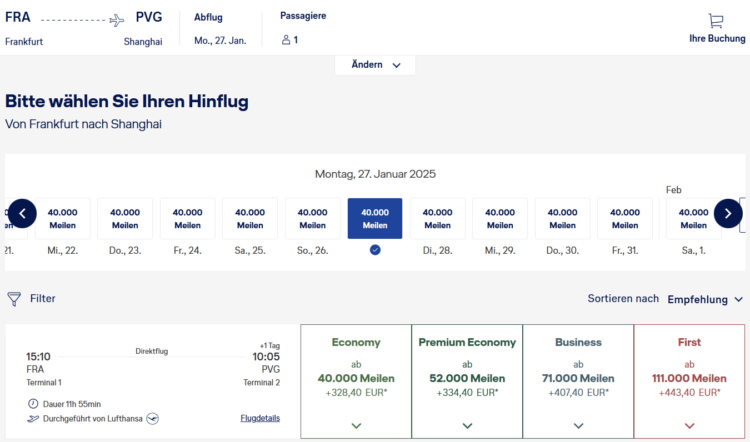
Task: Open the shopping cart Ihre Buchung icon
Action: pyautogui.click(x=716, y=21)
